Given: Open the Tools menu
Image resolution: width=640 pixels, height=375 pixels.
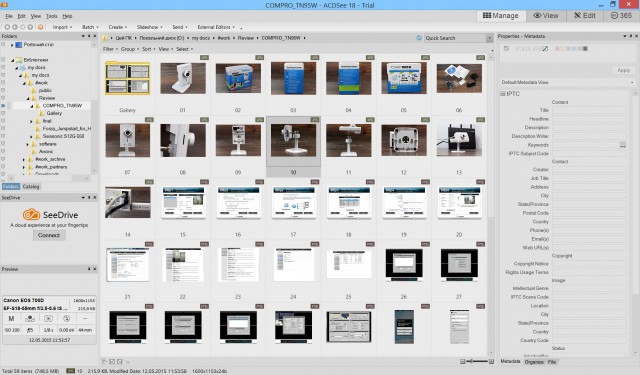Looking at the screenshot, I should [x=51, y=16].
